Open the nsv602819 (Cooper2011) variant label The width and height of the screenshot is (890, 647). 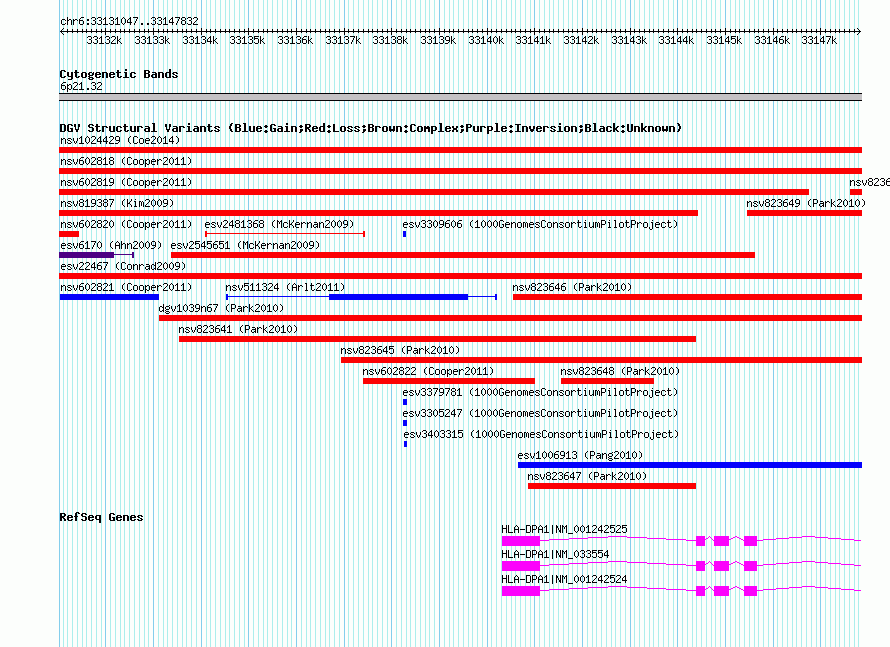pyautogui.click(x=126, y=182)
